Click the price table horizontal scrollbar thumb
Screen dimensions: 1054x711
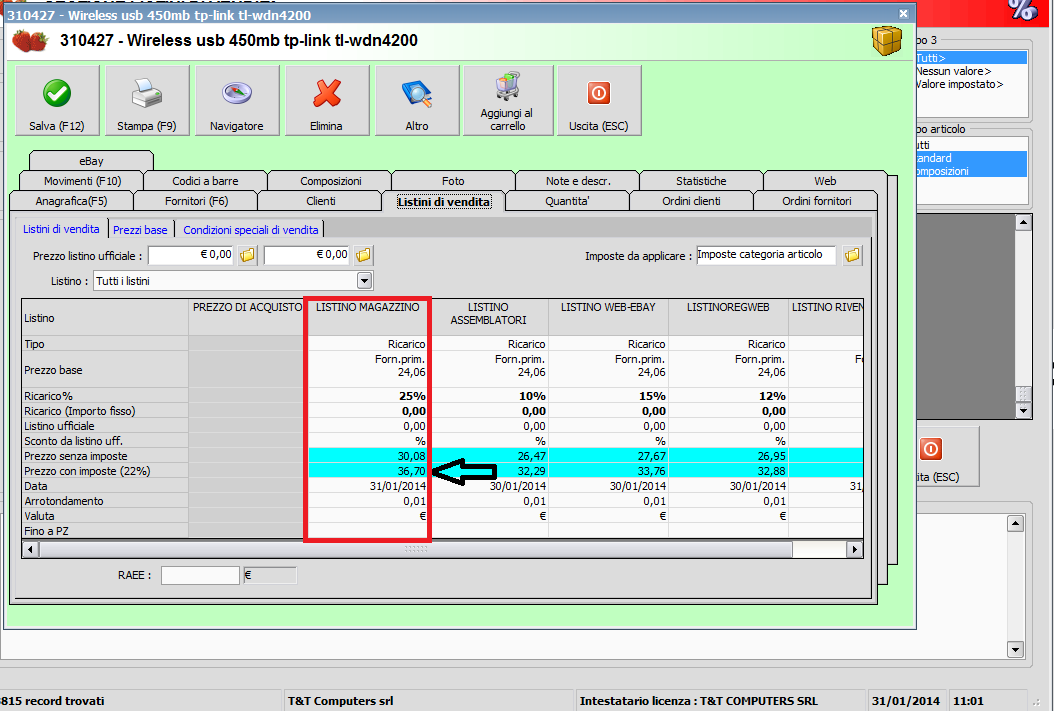click(x=416, y=549)
